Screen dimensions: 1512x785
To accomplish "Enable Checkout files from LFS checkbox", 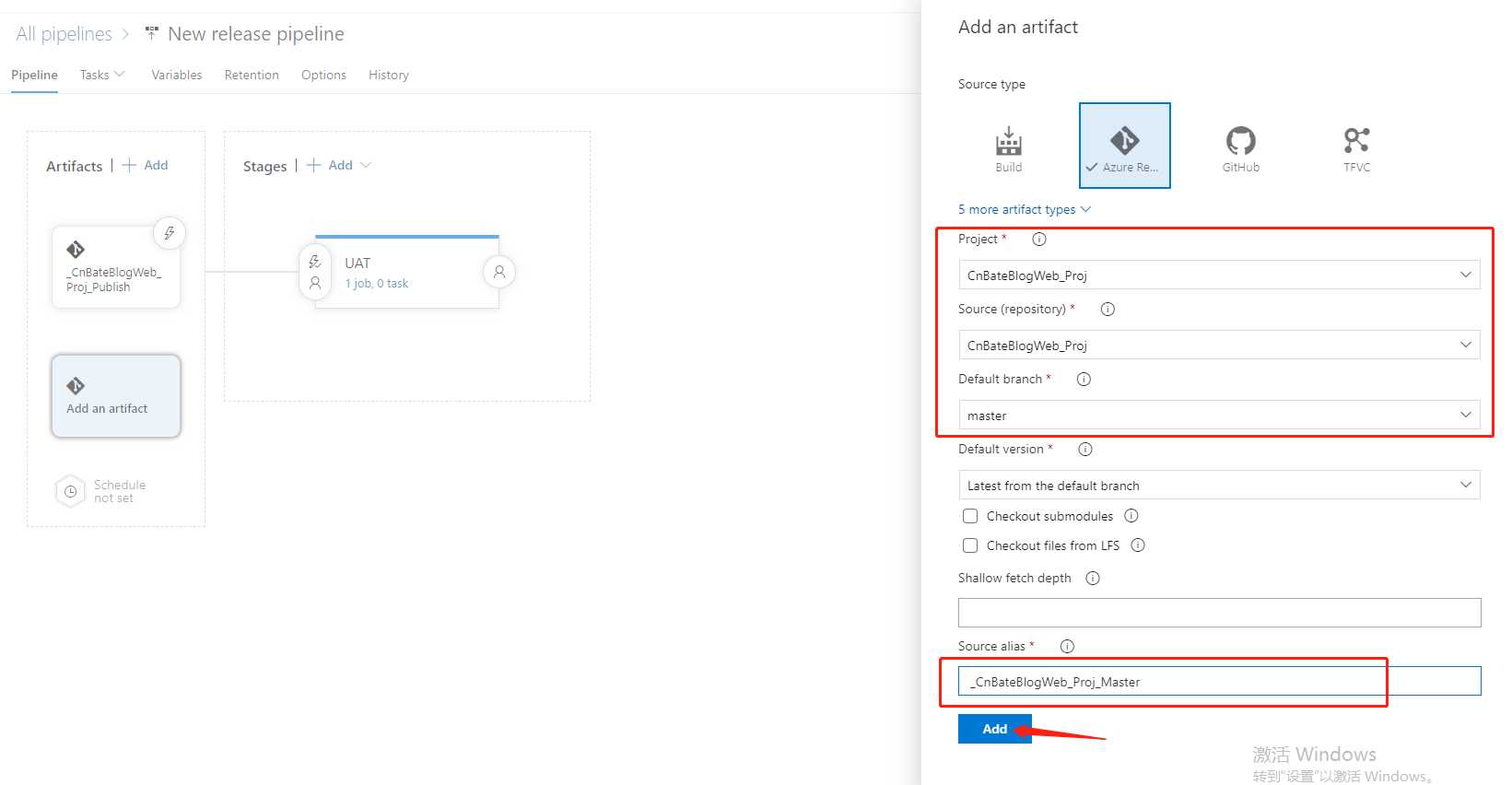I will [x=970, y=545].
